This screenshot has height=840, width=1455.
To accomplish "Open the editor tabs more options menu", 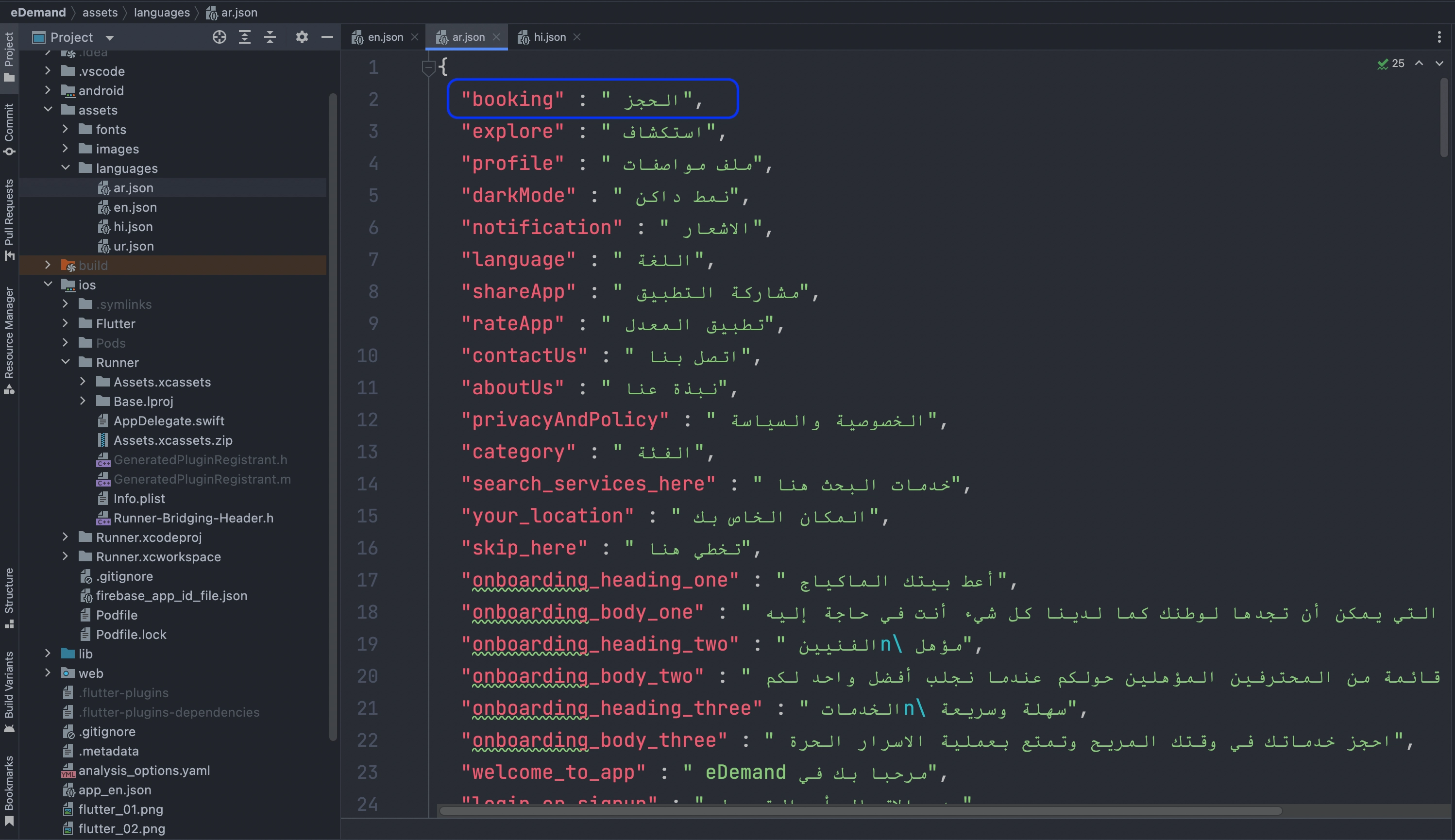I will pos(1439,37).
